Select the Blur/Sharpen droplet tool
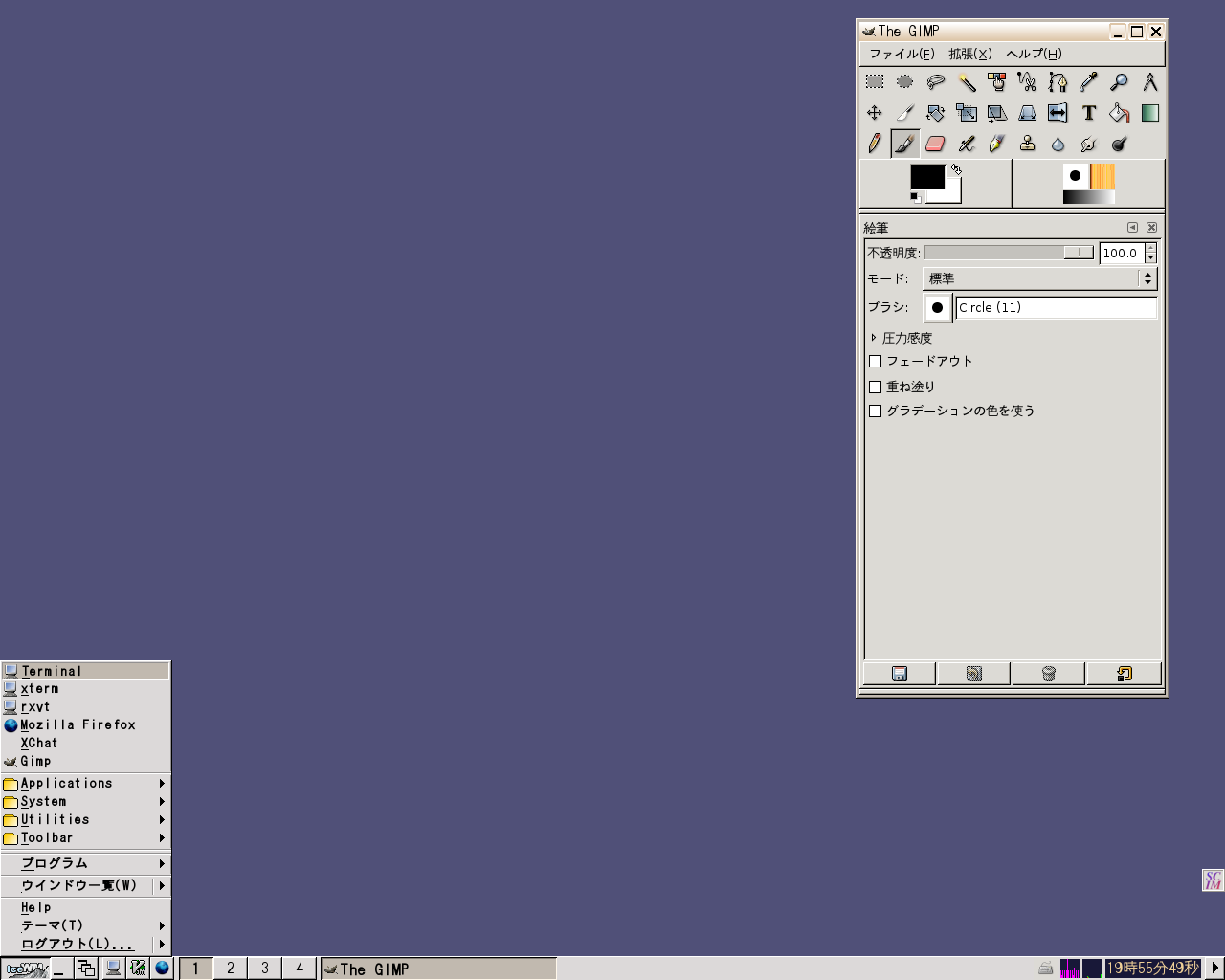The width and height of the screenshot is (1225, 980). (1058, 144)
